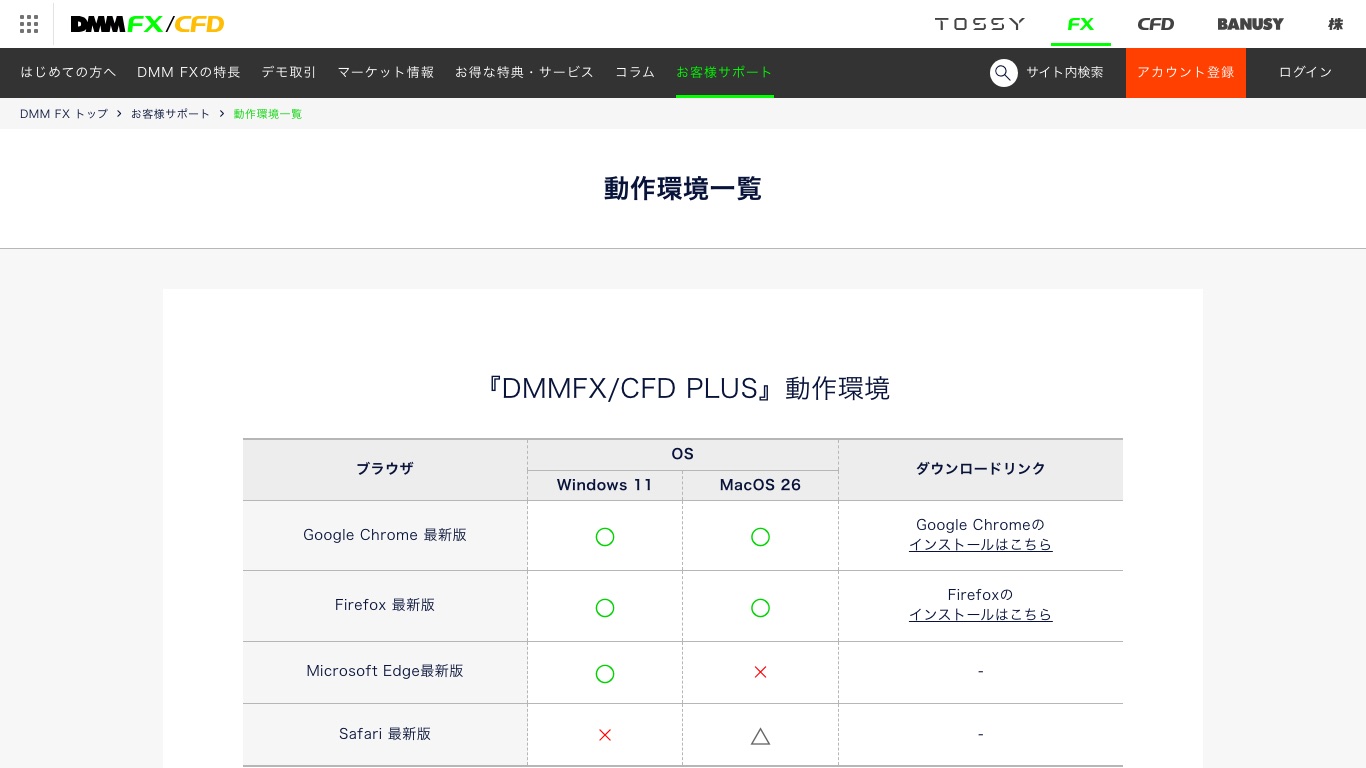This screenshot has width=1366, height=768.
Task: Open the BANUSY tab
Action: tap(1250, 24)
